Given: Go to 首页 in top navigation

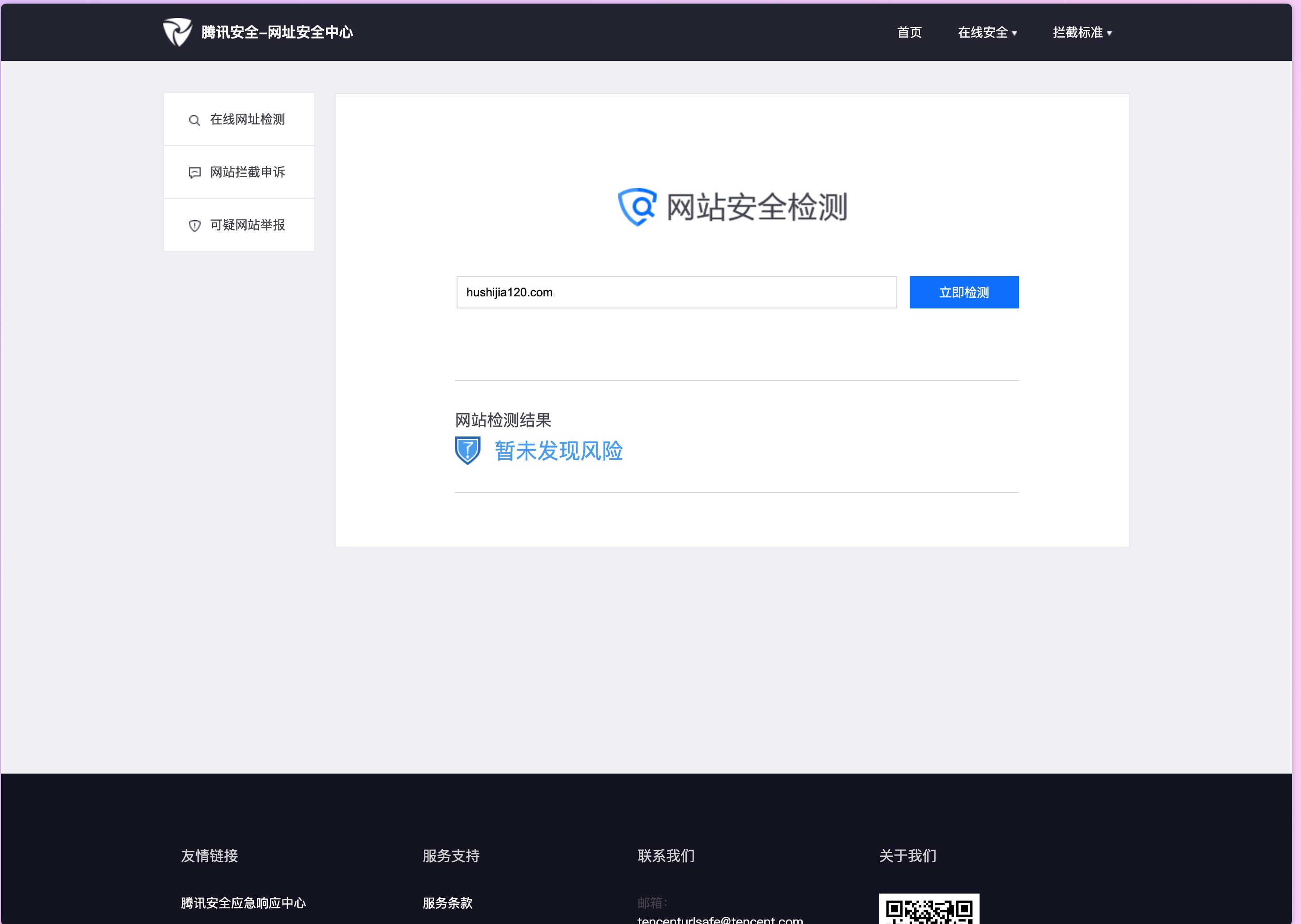Looking at the screenshot, I should [x=909, y=32].
